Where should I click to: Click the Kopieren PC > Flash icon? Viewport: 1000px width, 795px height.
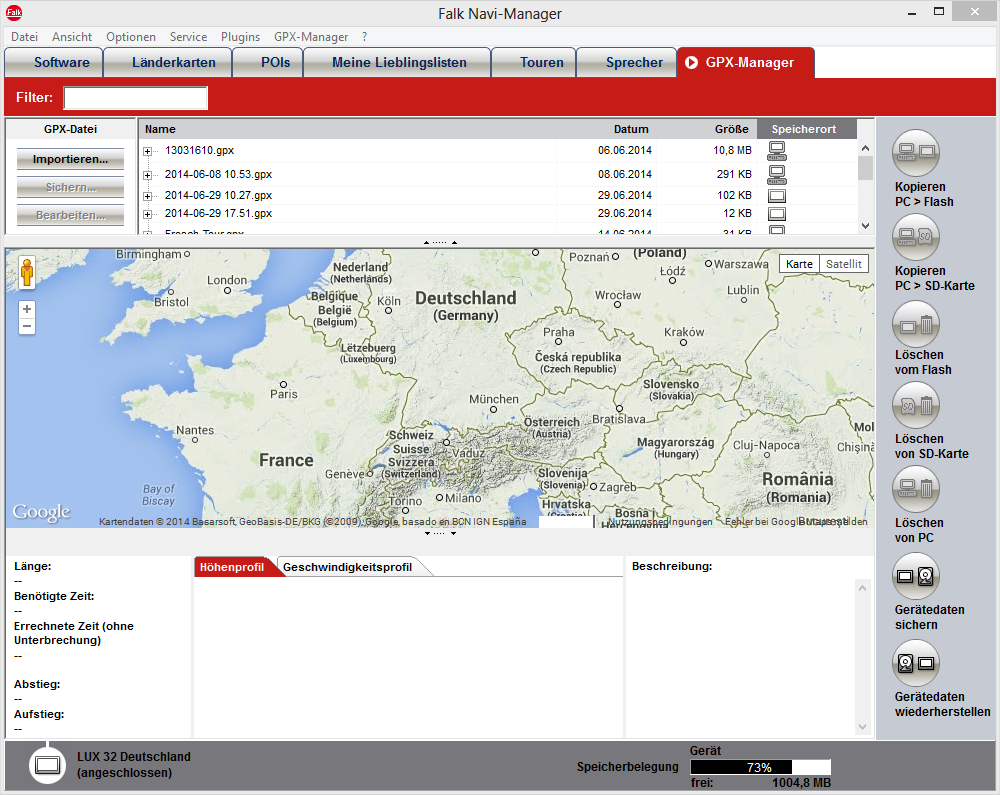point(915,152)
